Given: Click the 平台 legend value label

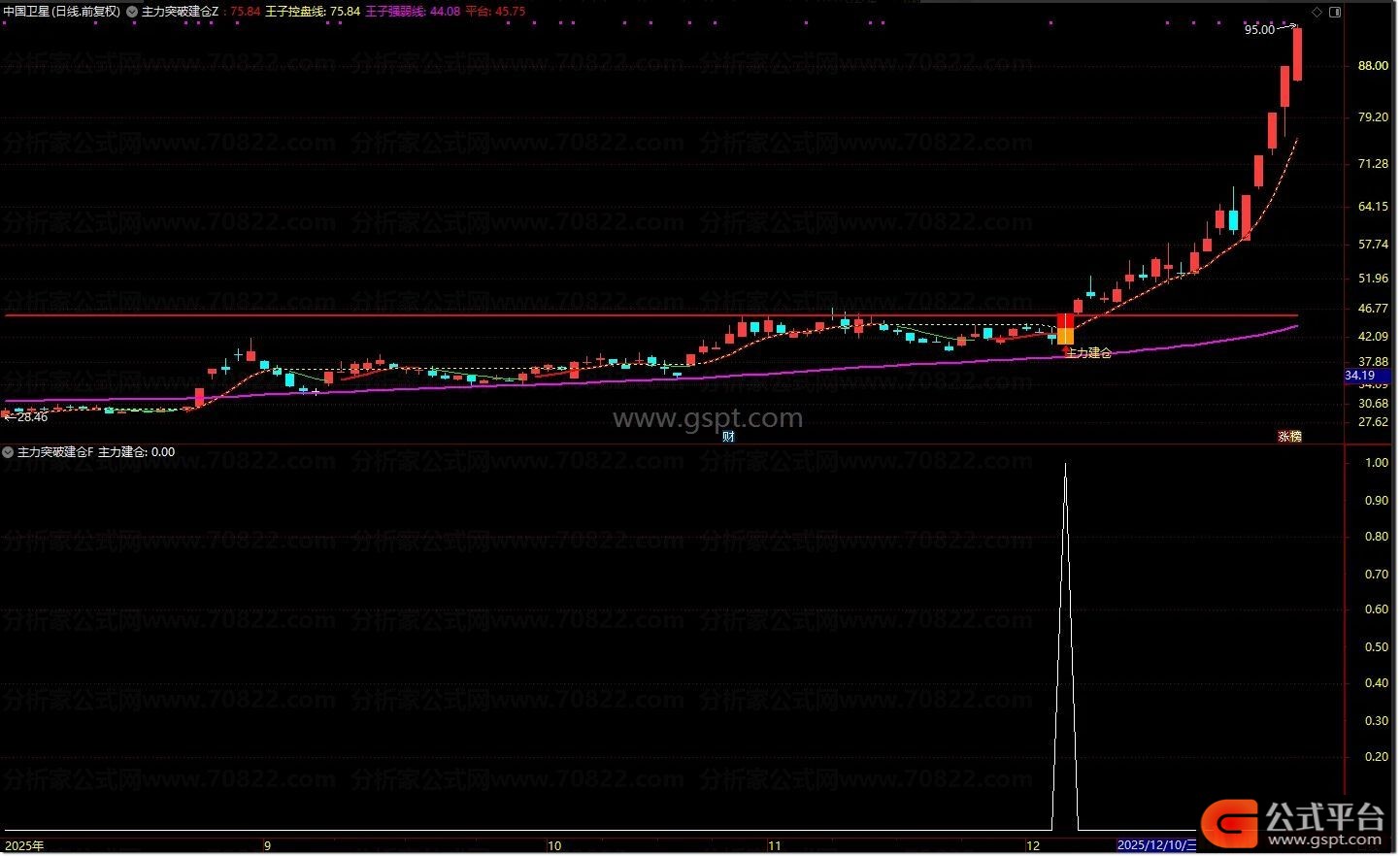Looking at the screenshot, I should click(x=495, y=12).
